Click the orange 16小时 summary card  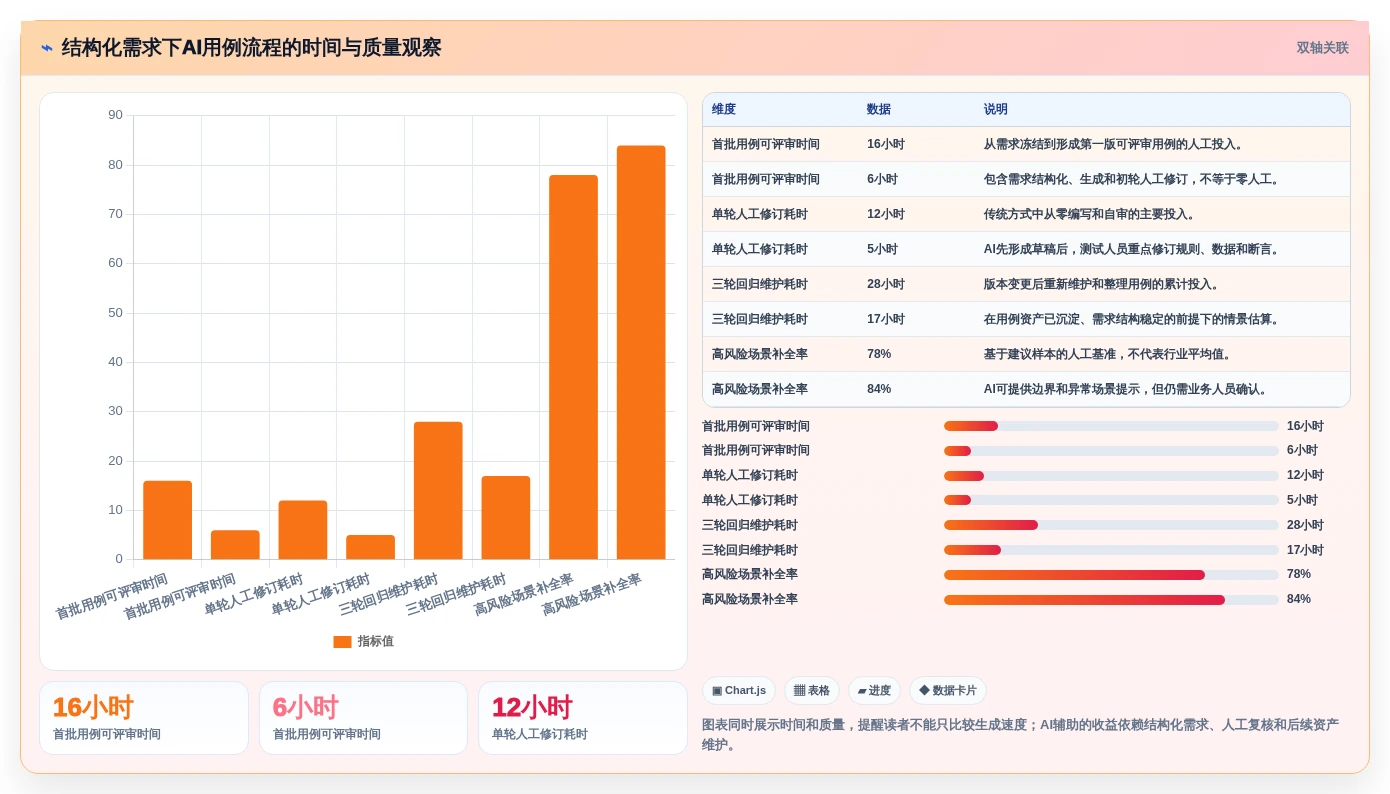pyautogui.click(x=144, y=718)
